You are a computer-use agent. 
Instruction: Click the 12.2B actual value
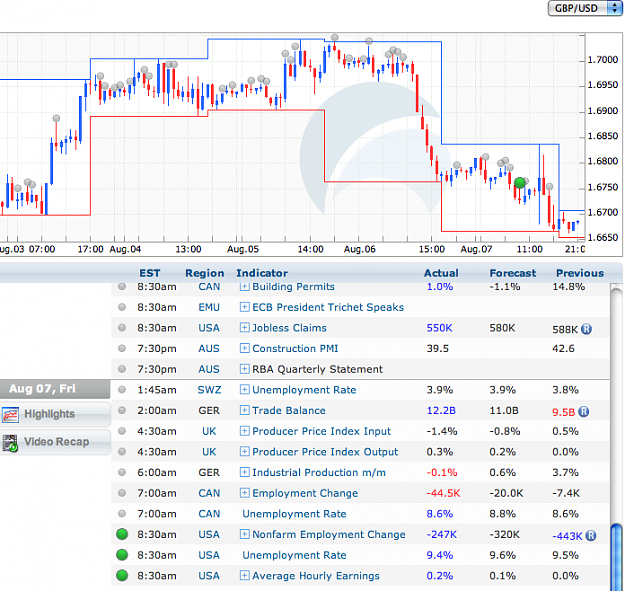[x=441, y=410]
